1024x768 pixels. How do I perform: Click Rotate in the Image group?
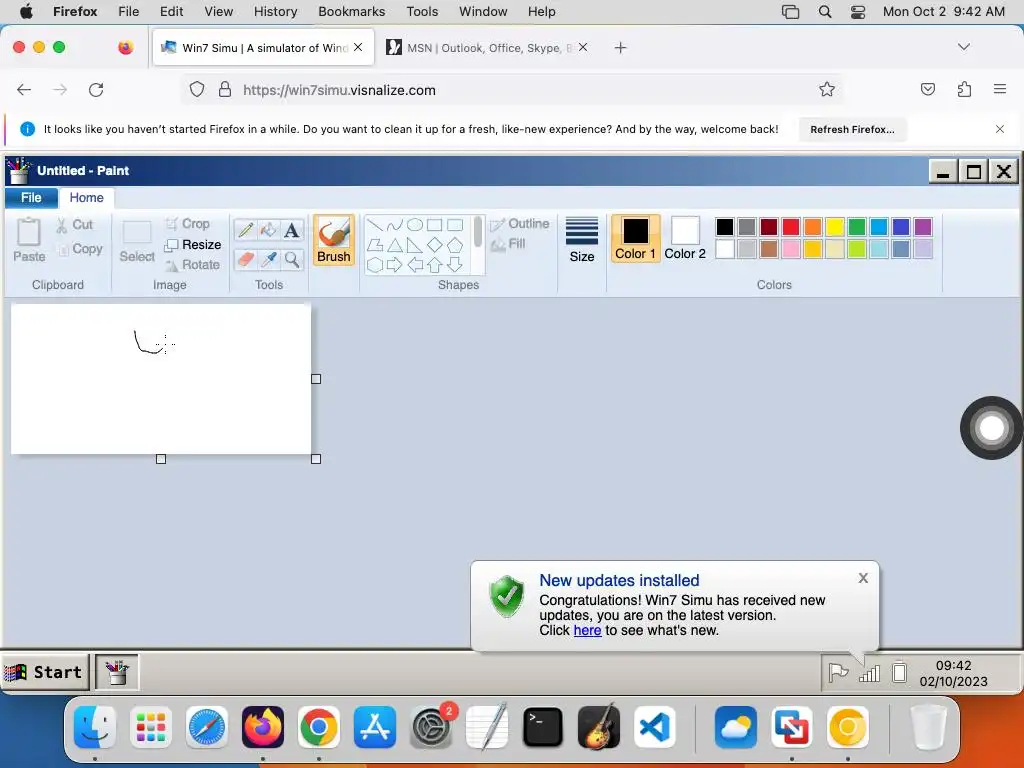pos(193,265)
